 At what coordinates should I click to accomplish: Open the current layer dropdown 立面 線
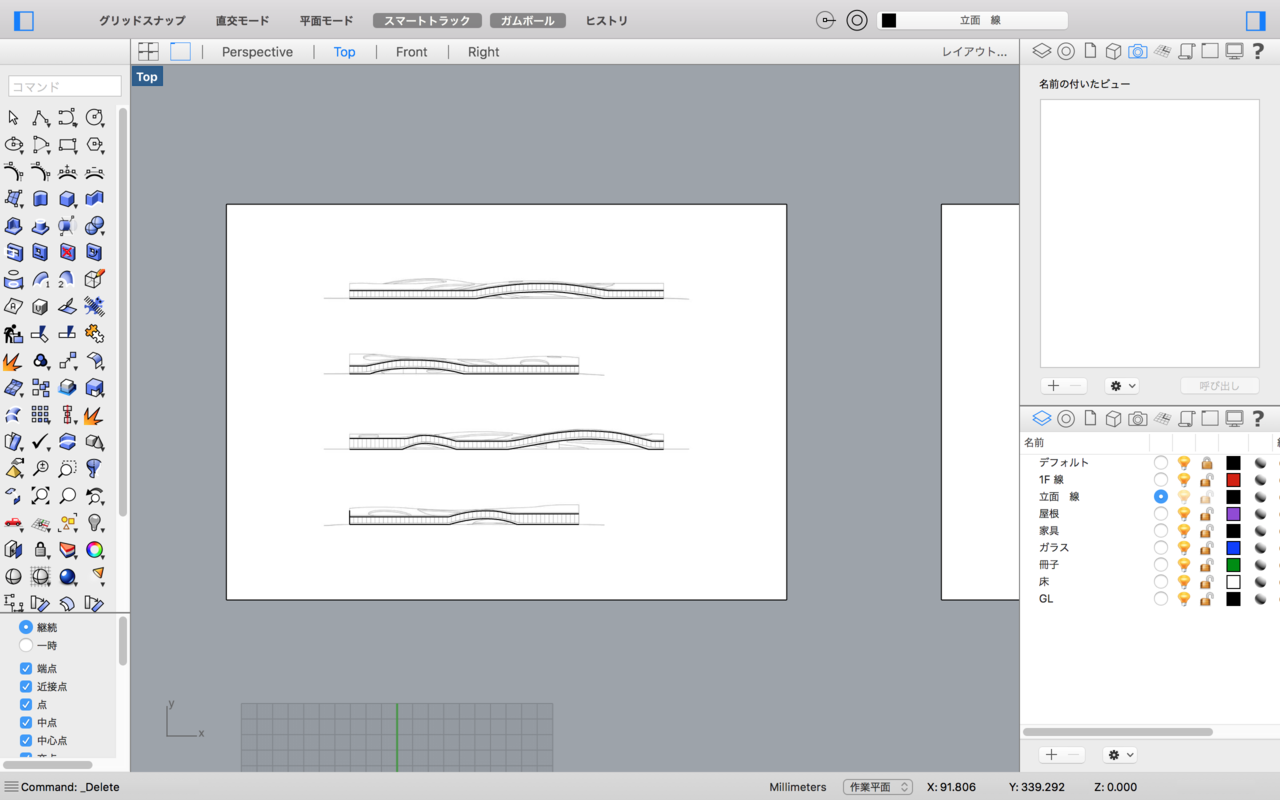971,20
